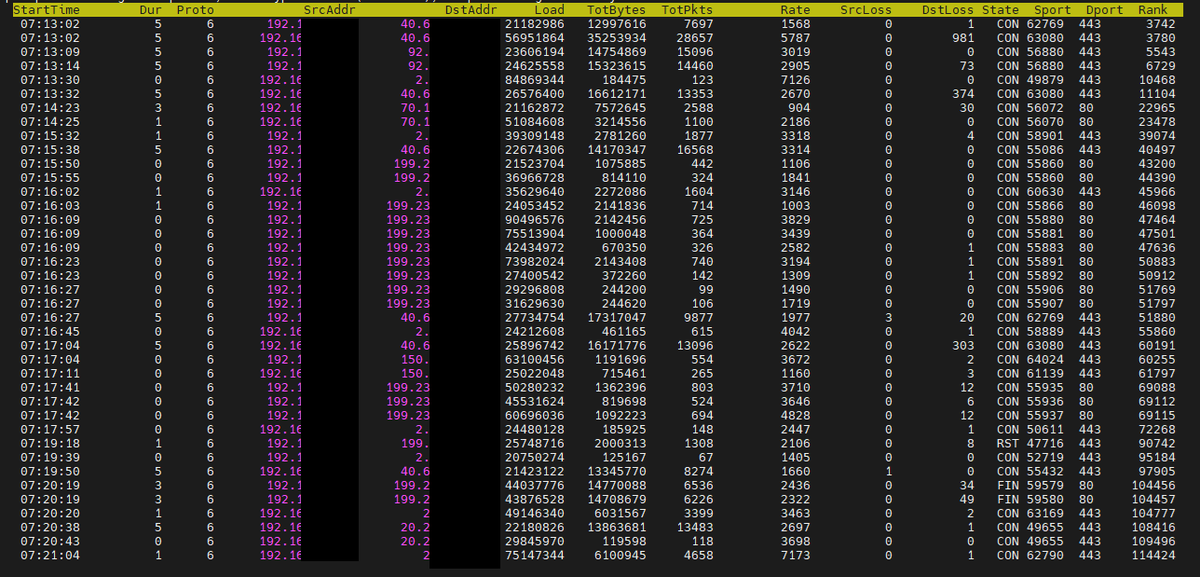Select start time 07:13:30
This screenshot has width=1200, height=577.
50,79
